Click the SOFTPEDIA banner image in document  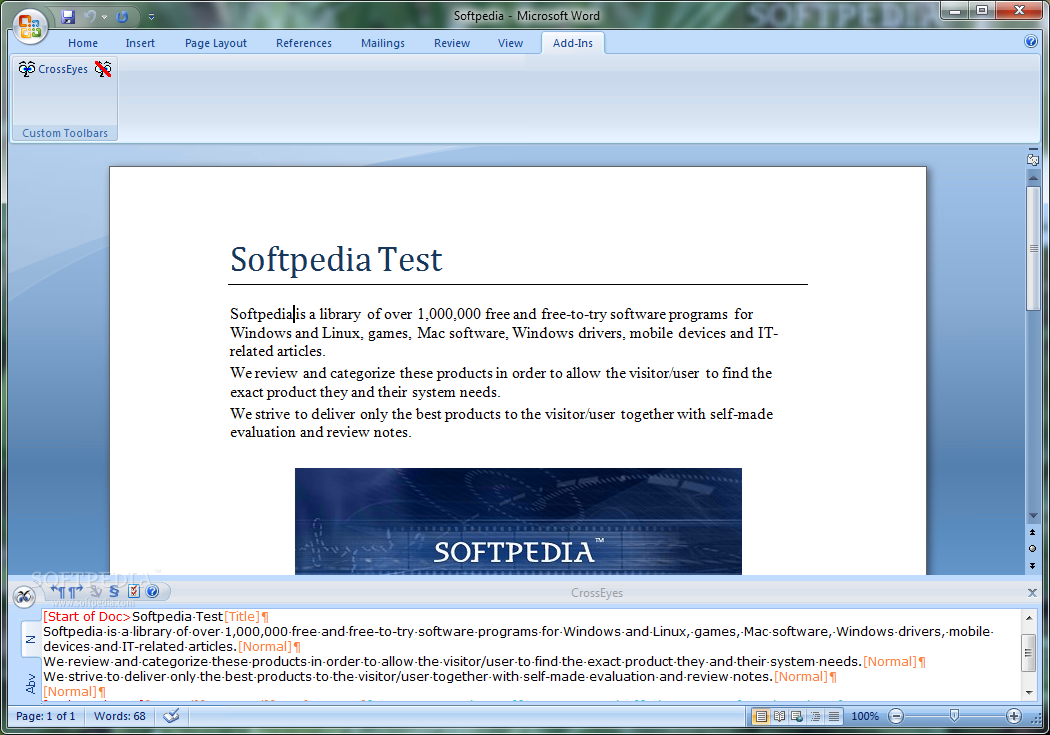518,521
